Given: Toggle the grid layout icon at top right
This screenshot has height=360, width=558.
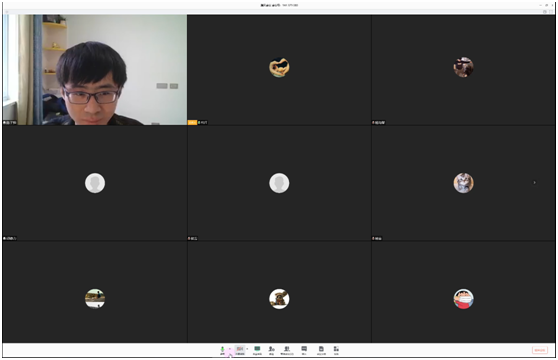Looking at the screenshot, I should (551, 12).
